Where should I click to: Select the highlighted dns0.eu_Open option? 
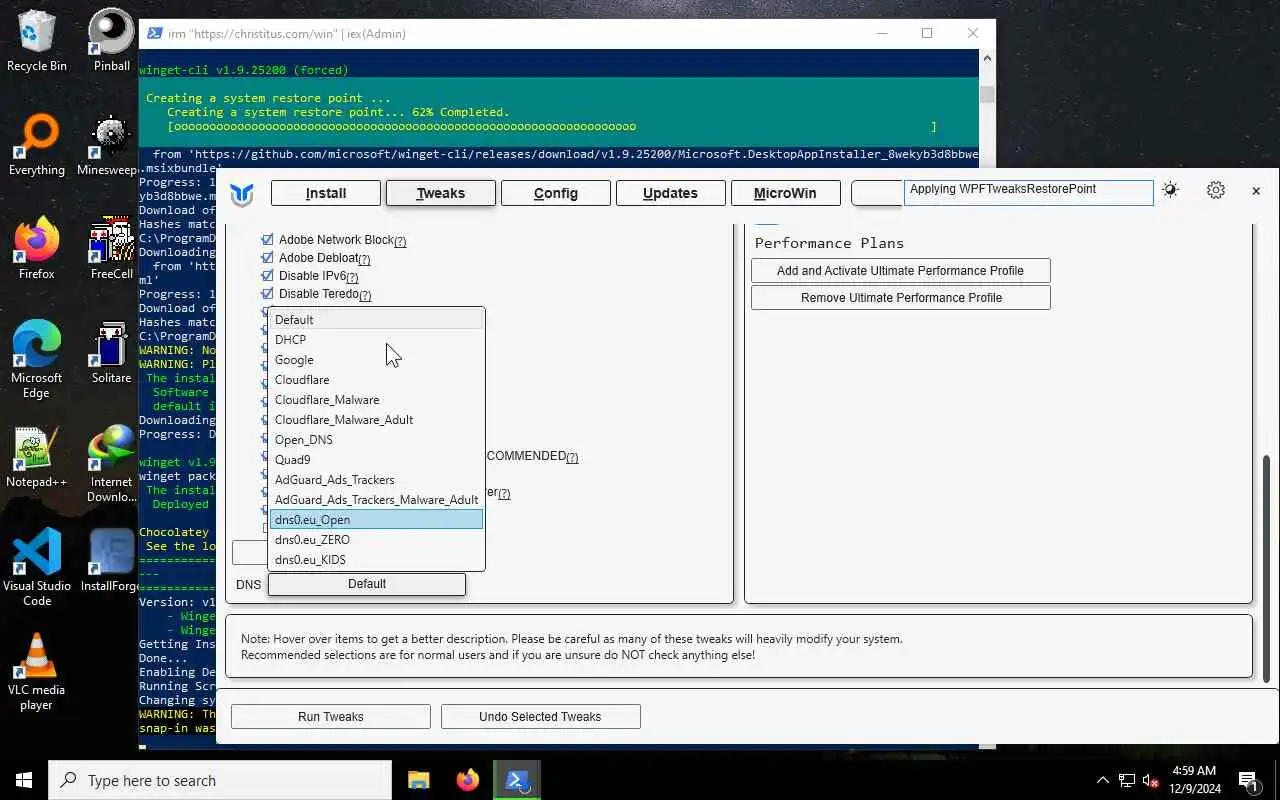pyautogui.click(x=376, y=520)
